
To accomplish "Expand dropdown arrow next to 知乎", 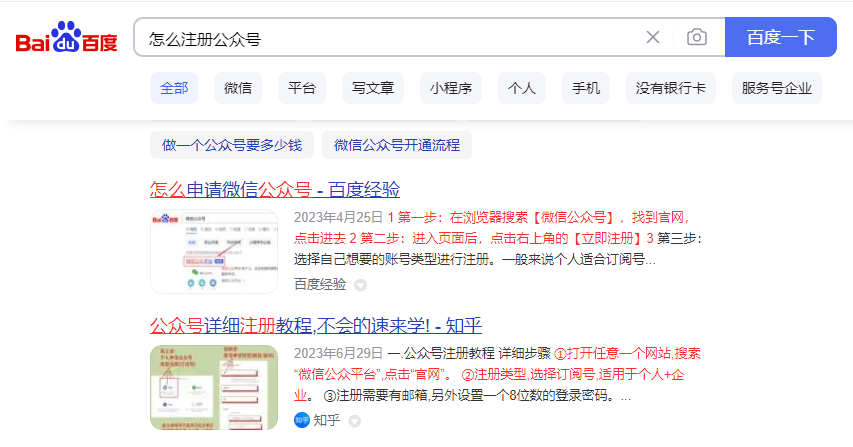I will pyautogui.click(x=355, y=421).
